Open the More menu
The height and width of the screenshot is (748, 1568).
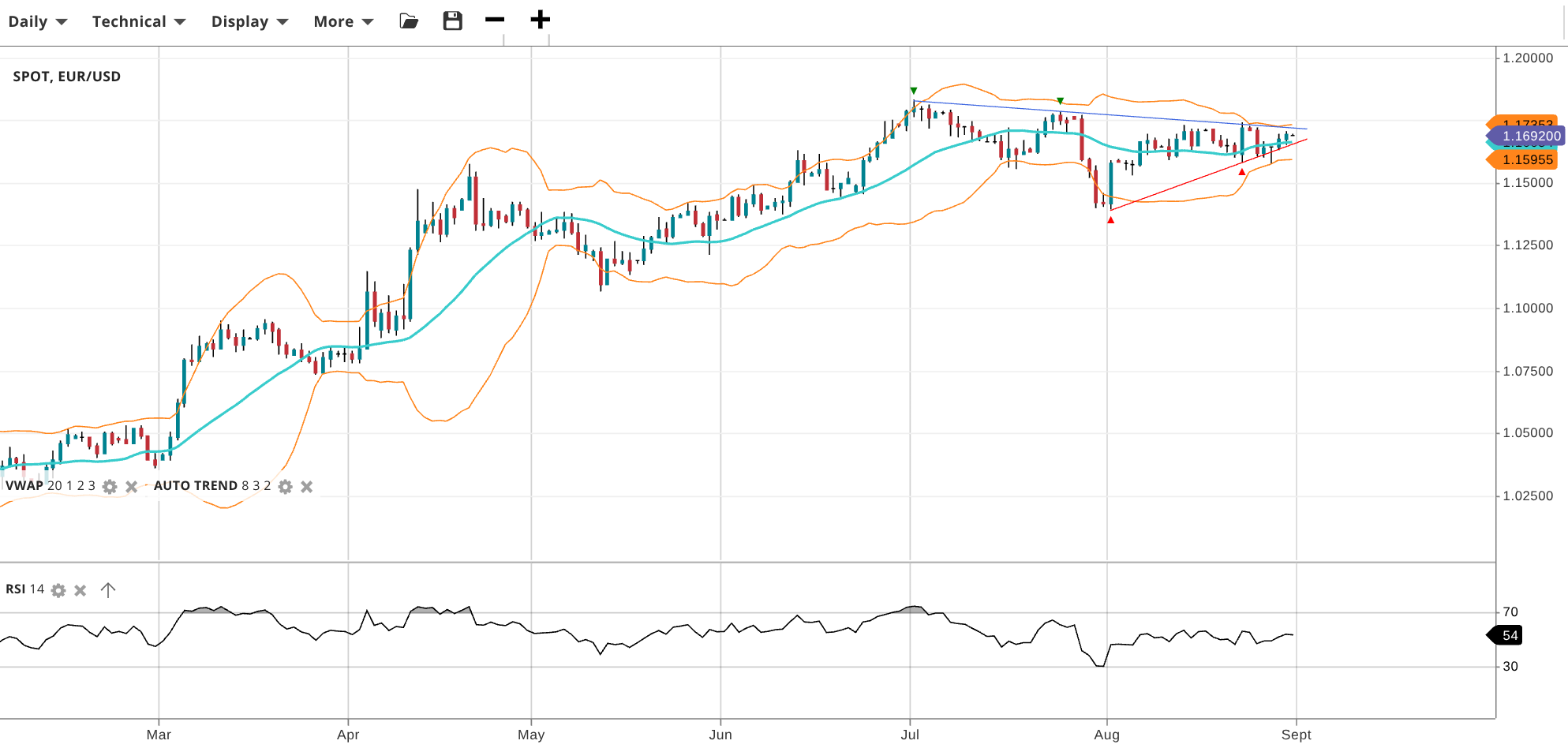pyautogui.click(x=343, y=21)
